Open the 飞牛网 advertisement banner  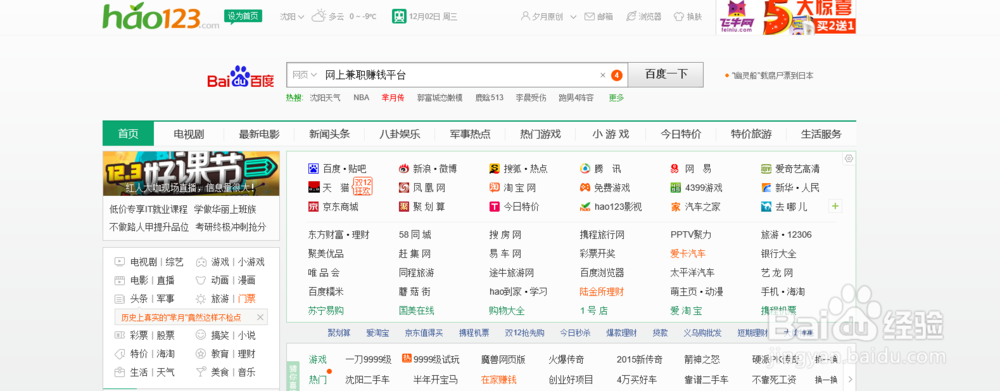click(787, 17)
